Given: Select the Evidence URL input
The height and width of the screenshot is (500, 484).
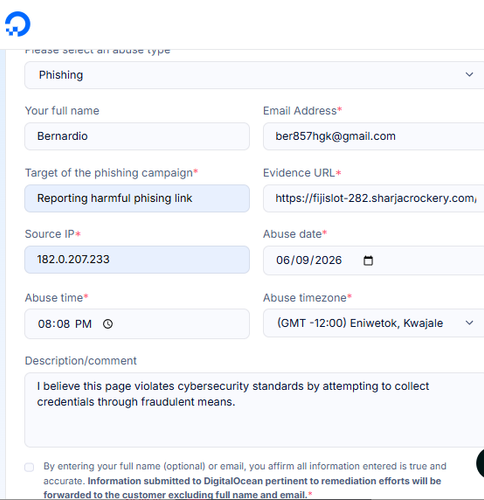Looking at the screenshot, I should (373, 198).
